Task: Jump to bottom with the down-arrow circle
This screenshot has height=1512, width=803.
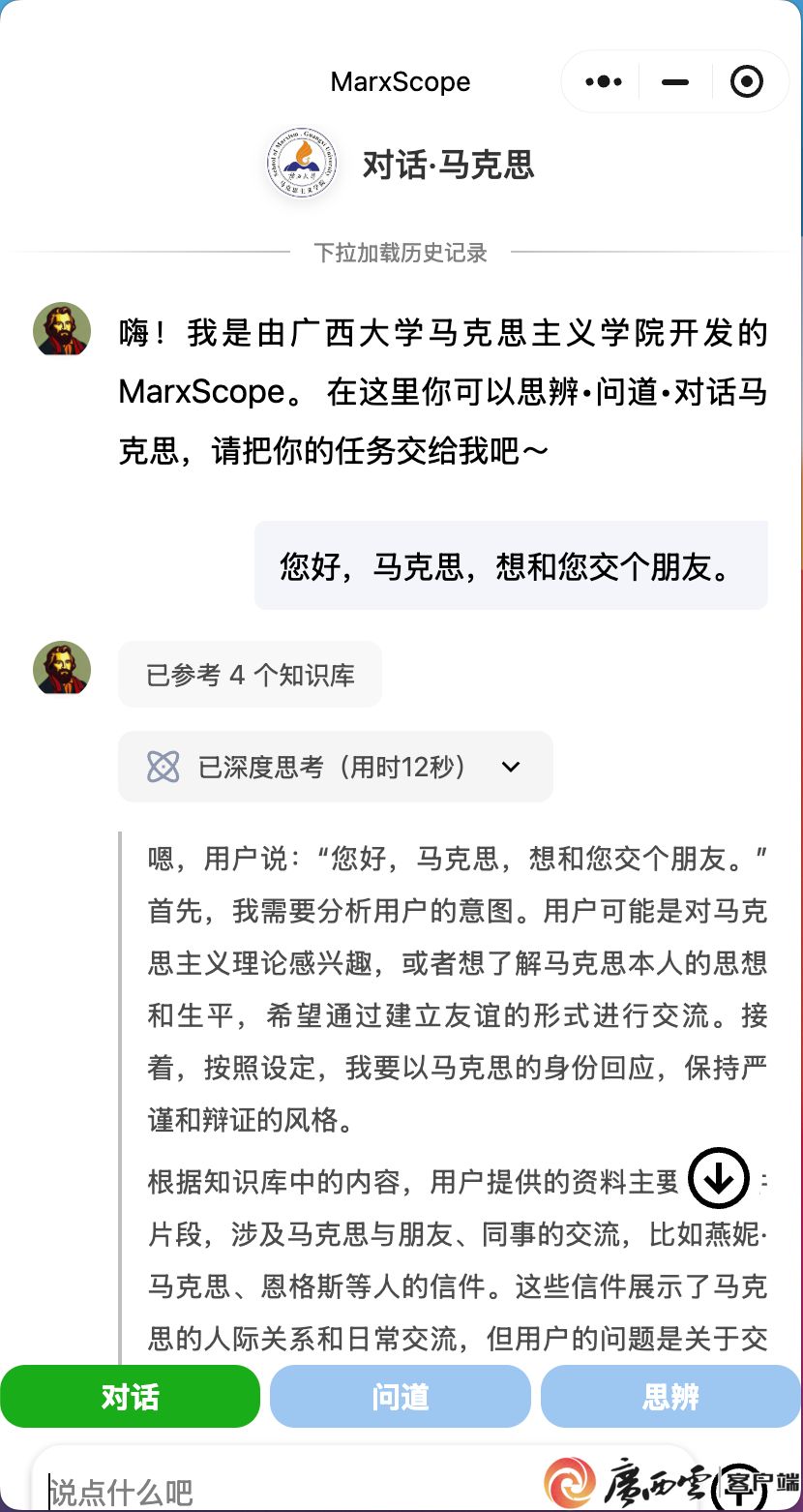Action: pos(719,1178)
